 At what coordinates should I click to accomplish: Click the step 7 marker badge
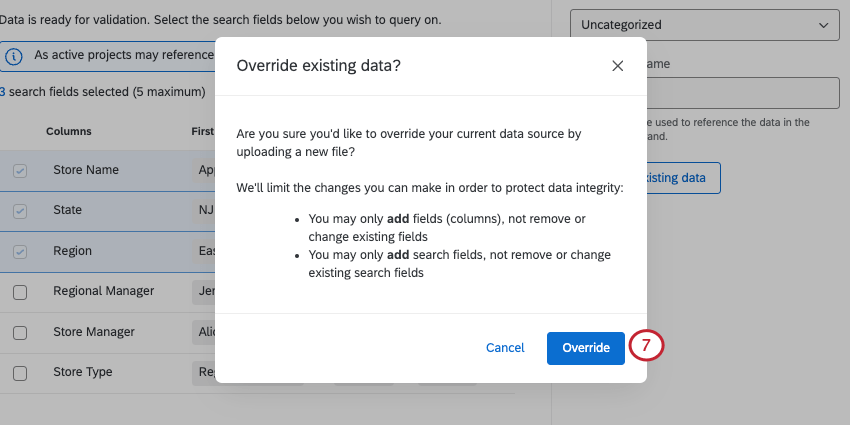click(x=646, y=346)
